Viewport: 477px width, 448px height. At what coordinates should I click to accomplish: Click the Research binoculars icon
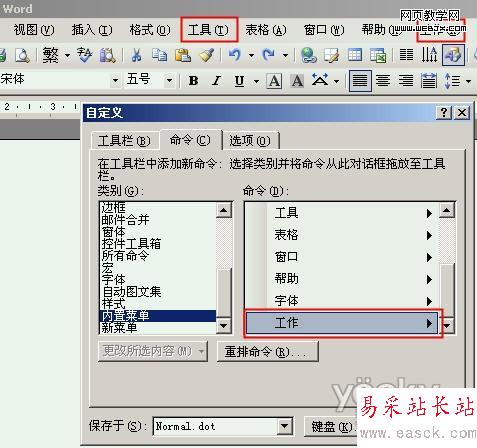pyautogui.click(x=107, y=55)
